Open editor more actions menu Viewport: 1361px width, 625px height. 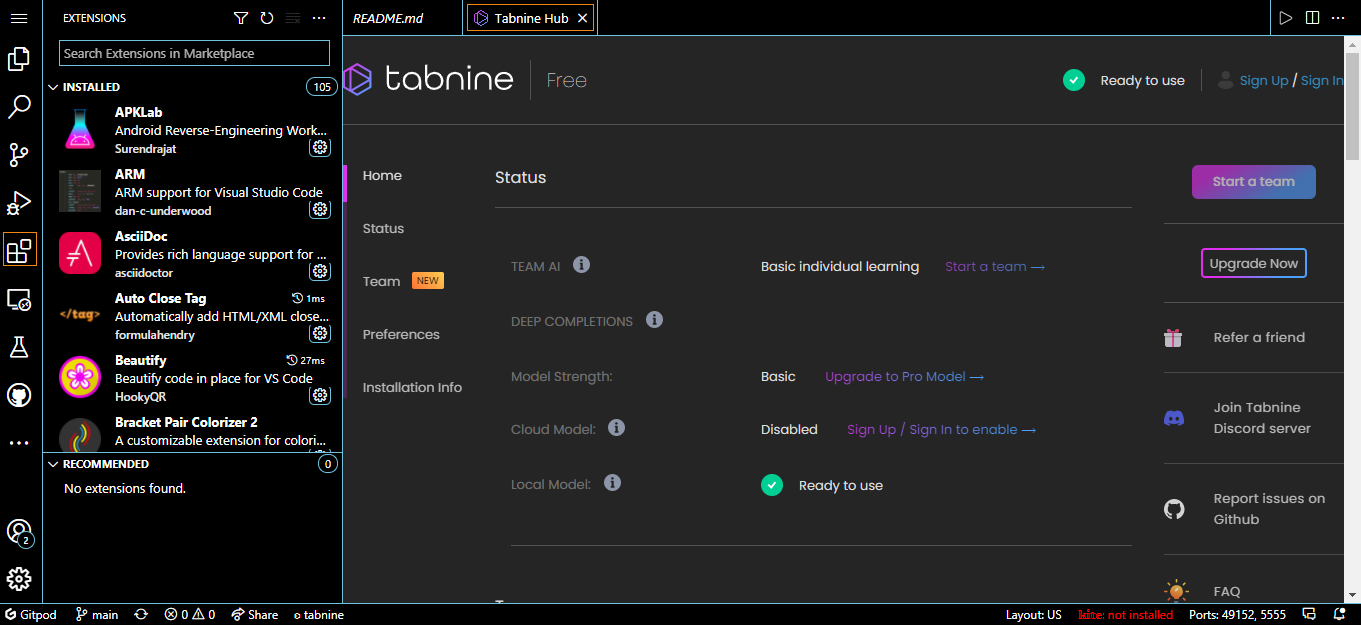[x=1338, y=18]
